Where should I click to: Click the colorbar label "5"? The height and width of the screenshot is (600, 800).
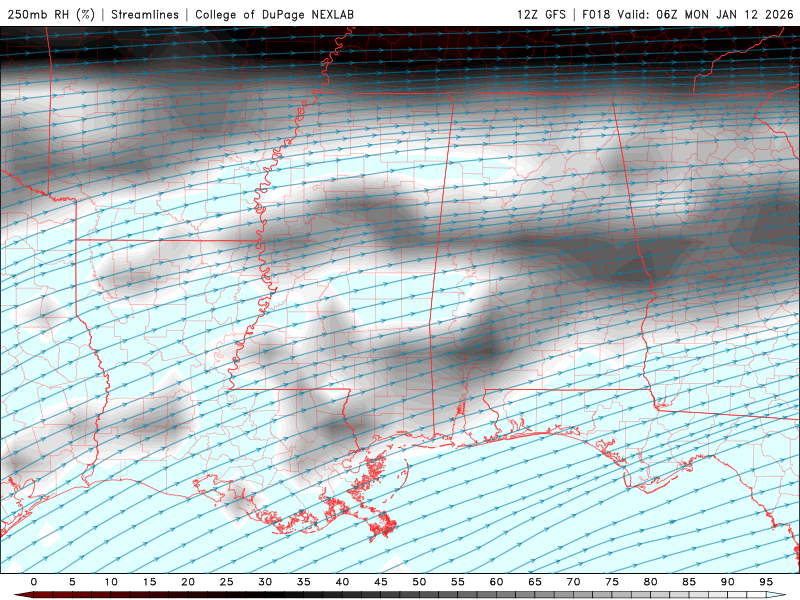(72, 582)
